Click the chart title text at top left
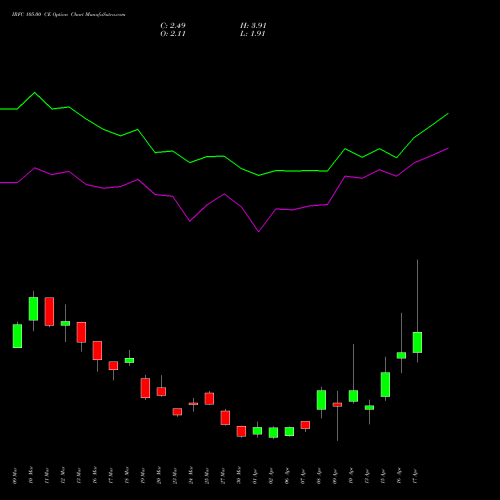500x500 pixels. pos(68,15)
